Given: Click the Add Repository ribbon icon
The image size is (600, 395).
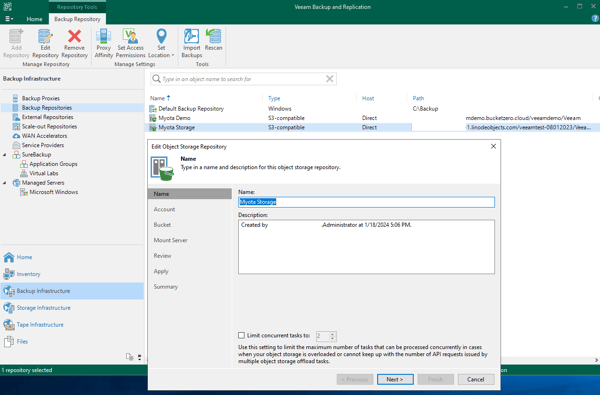Looking at the screenshot, I should (x=16, y=37).
